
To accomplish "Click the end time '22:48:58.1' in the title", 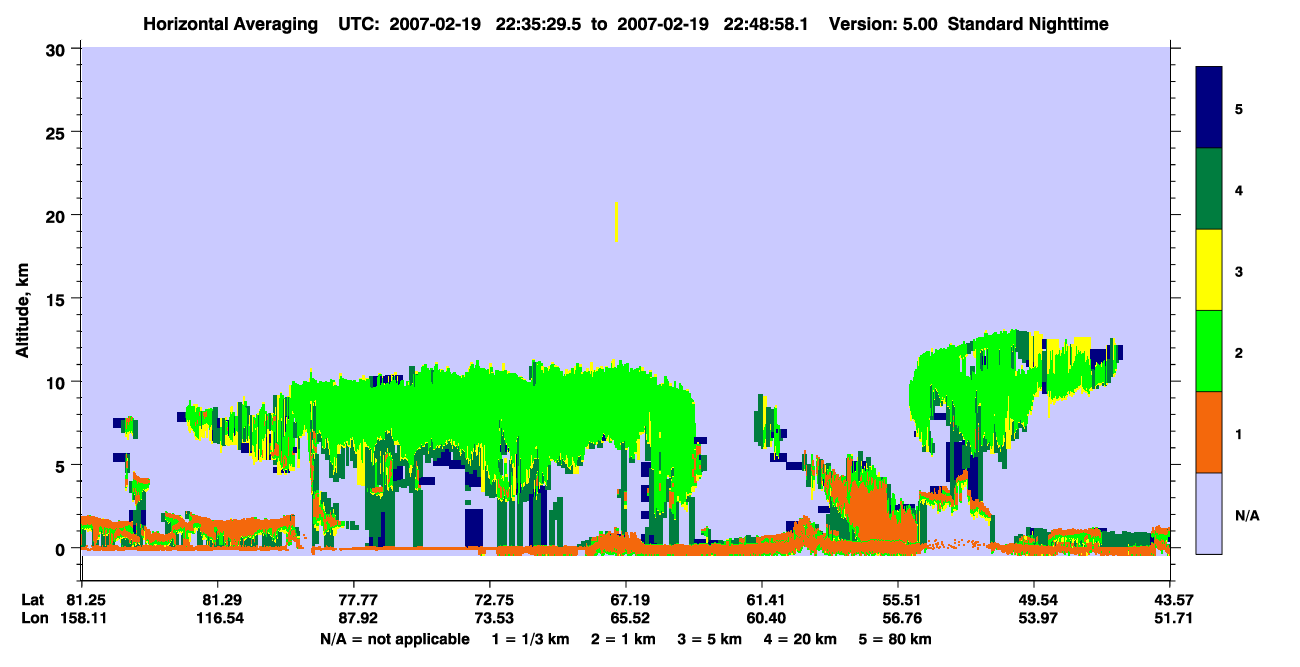I will [766, 23].
